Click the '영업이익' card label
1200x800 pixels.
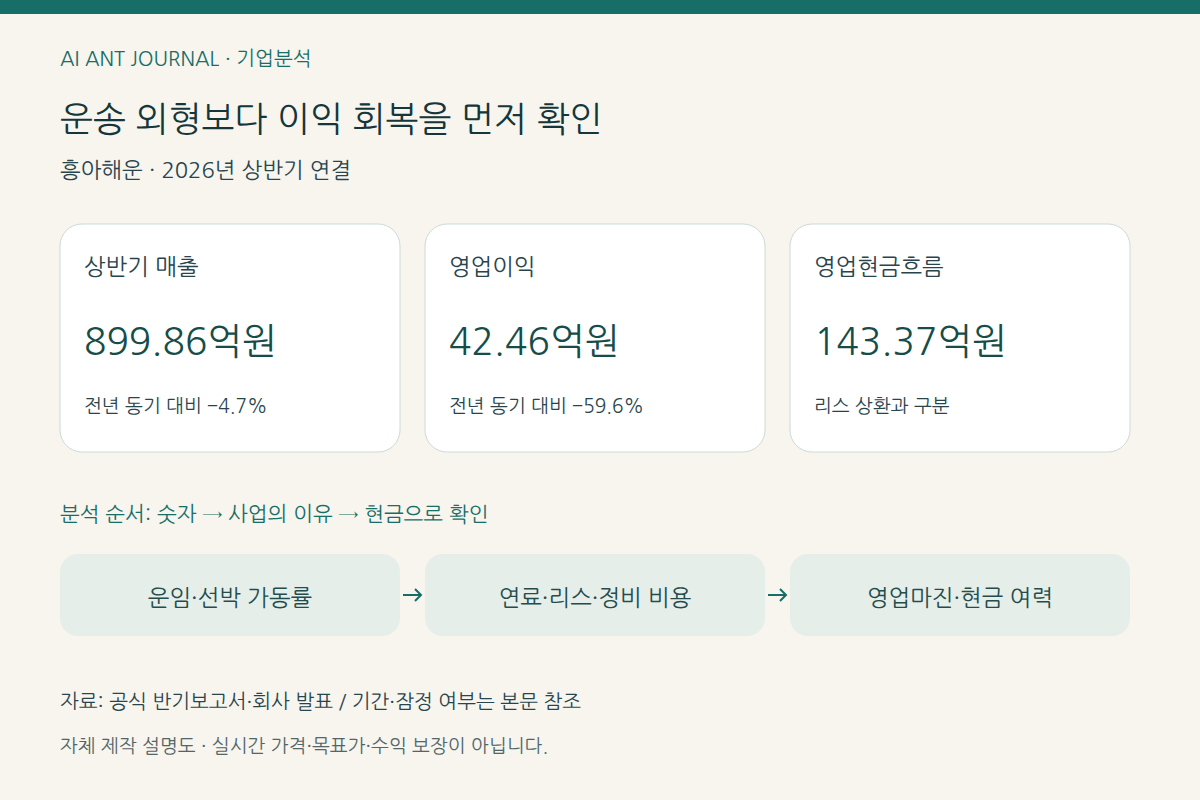point(492,267)
